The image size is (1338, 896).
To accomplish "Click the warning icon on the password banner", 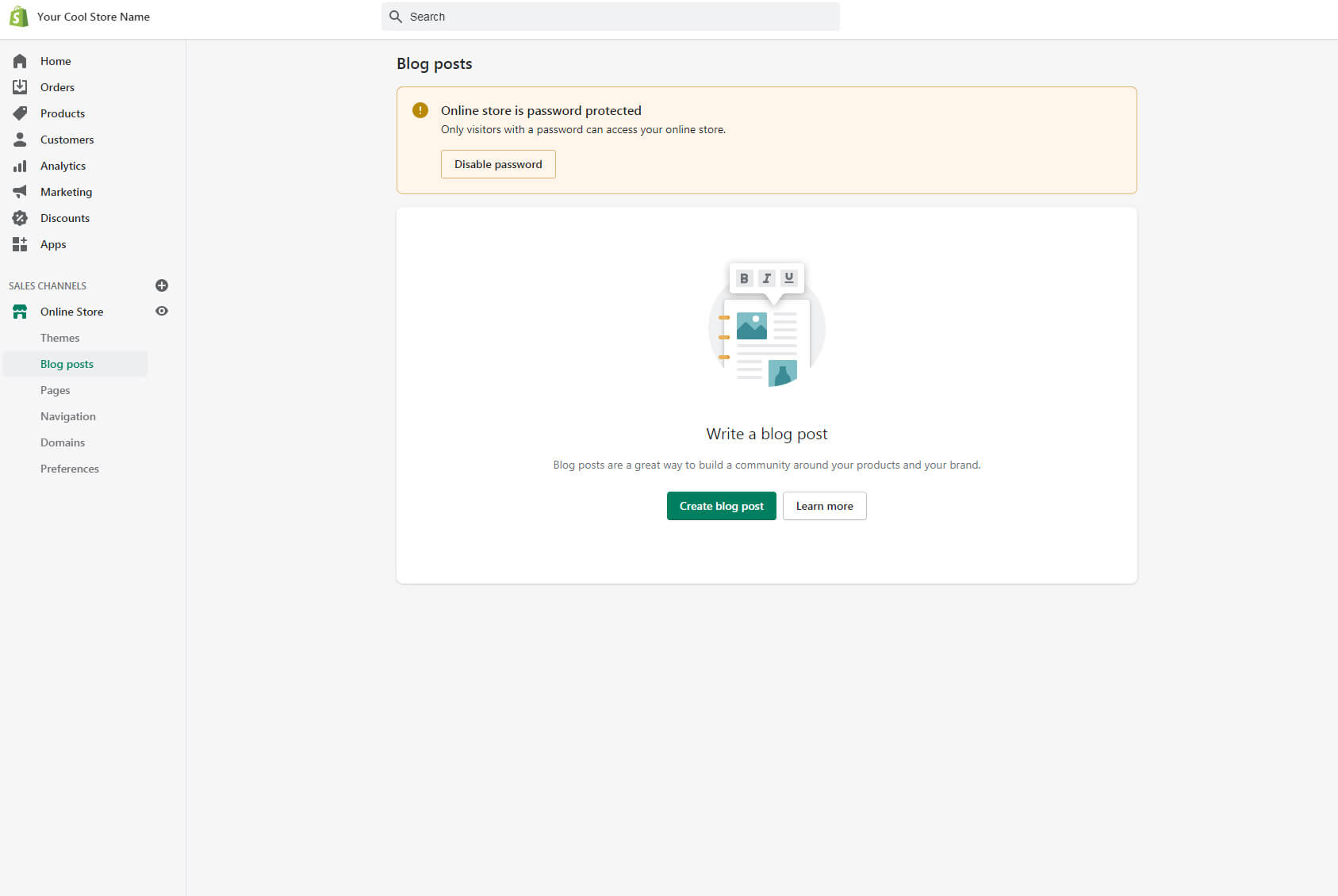I will [x=420, y=110].
